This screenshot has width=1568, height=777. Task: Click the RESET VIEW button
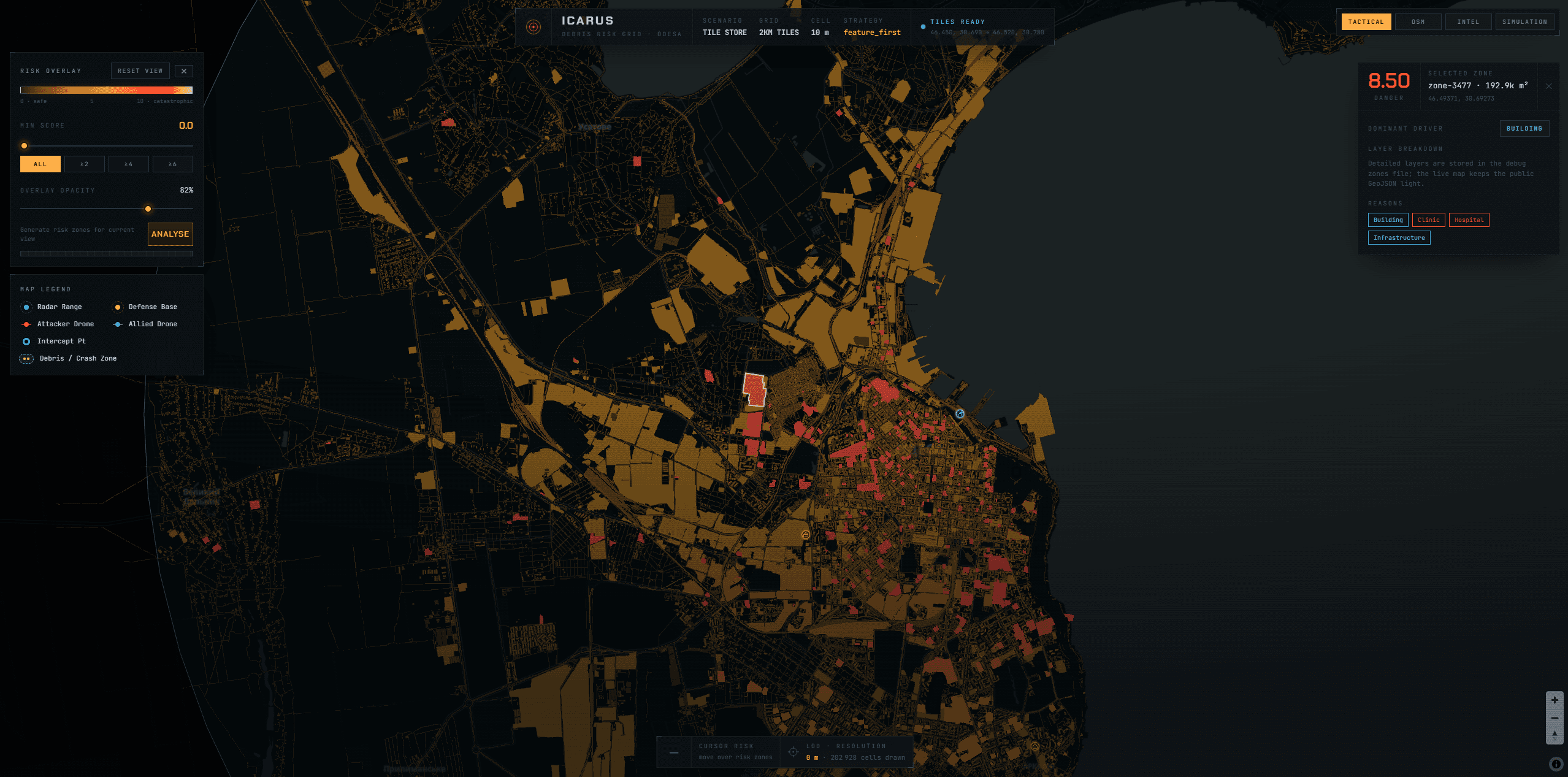pos(140,71)
